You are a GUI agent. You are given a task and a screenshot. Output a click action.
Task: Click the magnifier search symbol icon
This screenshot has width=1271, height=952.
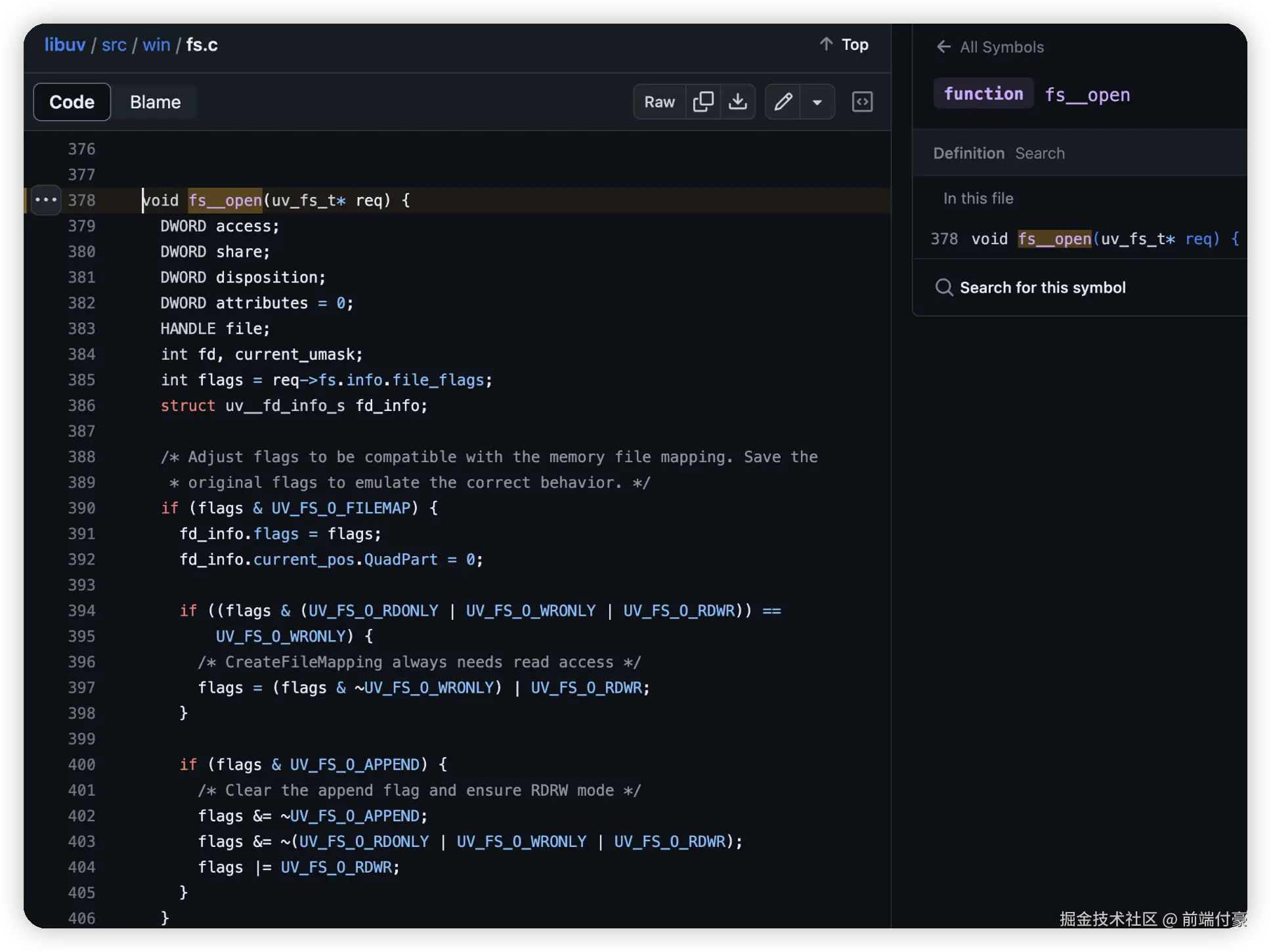(x=944, y=288)
